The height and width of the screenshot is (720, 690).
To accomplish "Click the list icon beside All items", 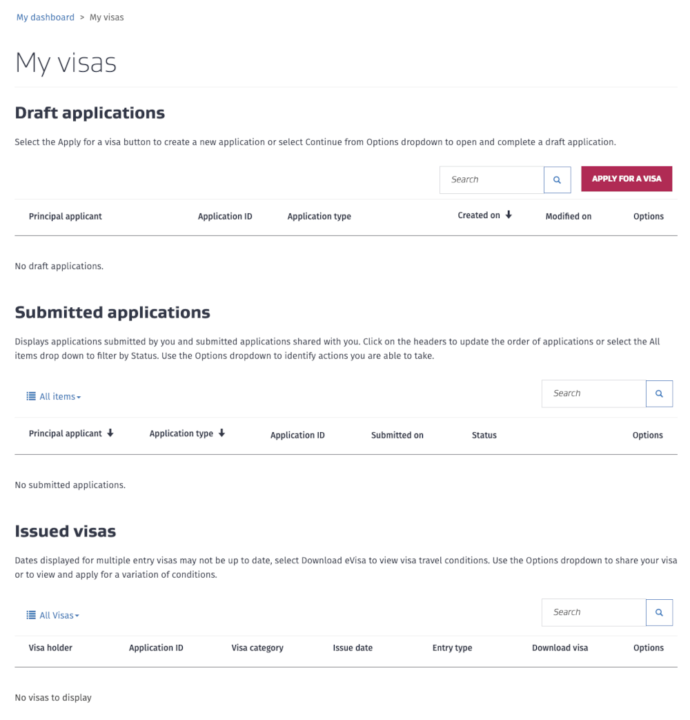I will 31,397.
